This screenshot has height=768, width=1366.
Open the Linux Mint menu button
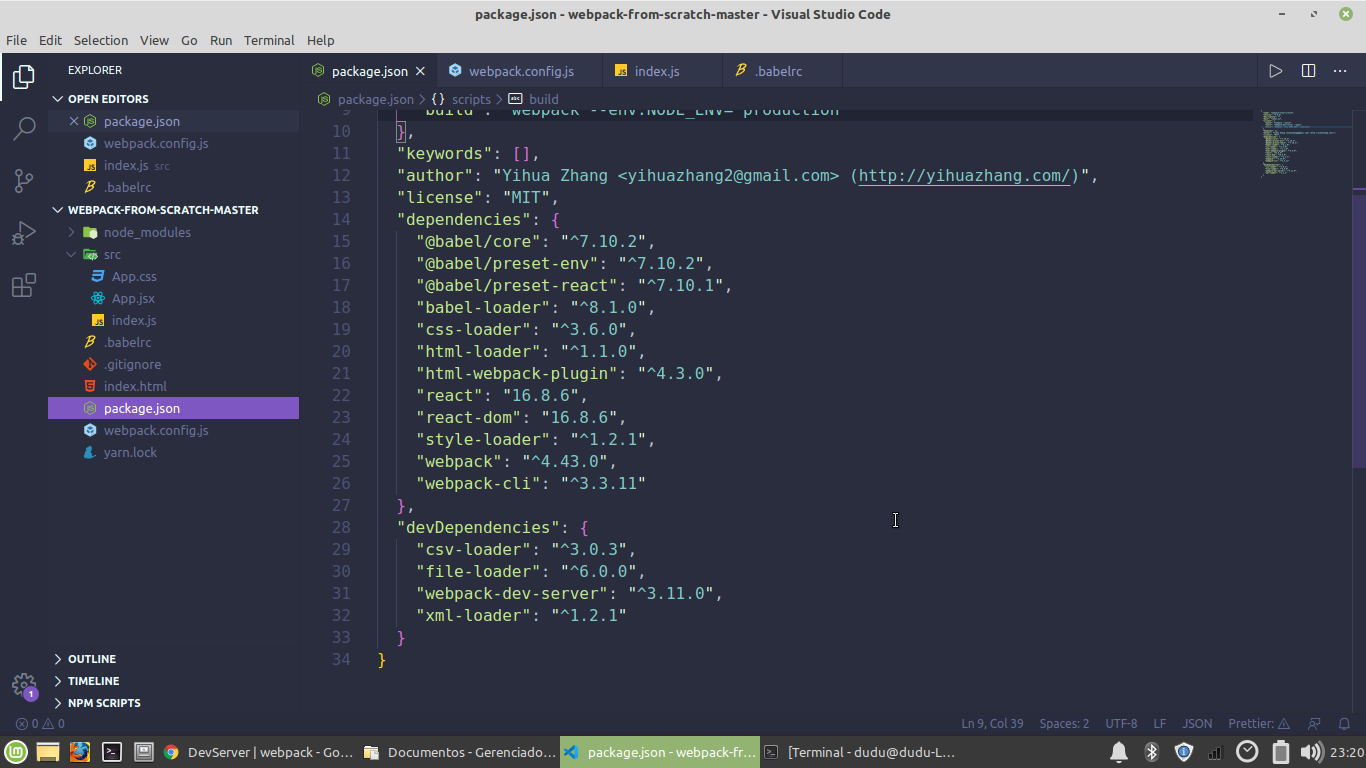click(x=15, y=752)
